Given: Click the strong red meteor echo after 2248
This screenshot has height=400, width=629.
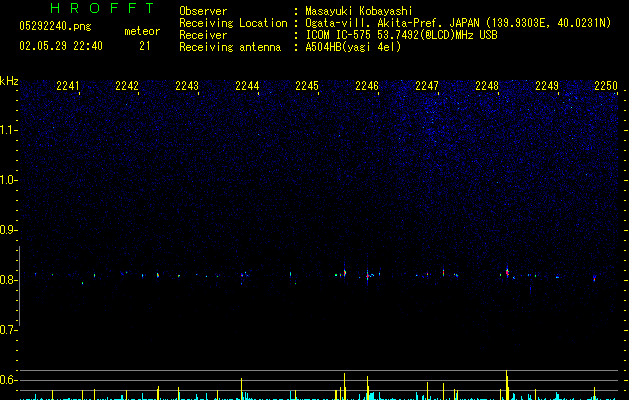Looking at the screenshot, I should click(x=507, y=272).
